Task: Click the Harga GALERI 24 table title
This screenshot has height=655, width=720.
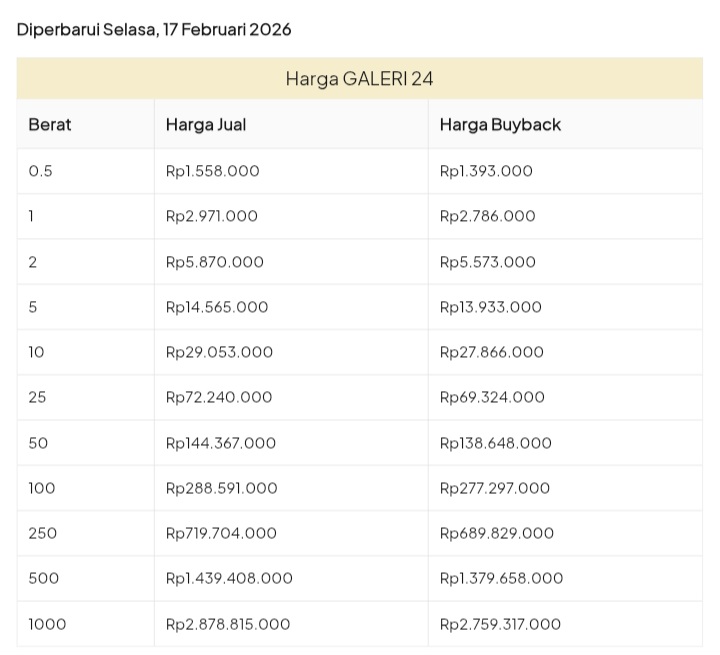Action: click(x=359, y=79)
